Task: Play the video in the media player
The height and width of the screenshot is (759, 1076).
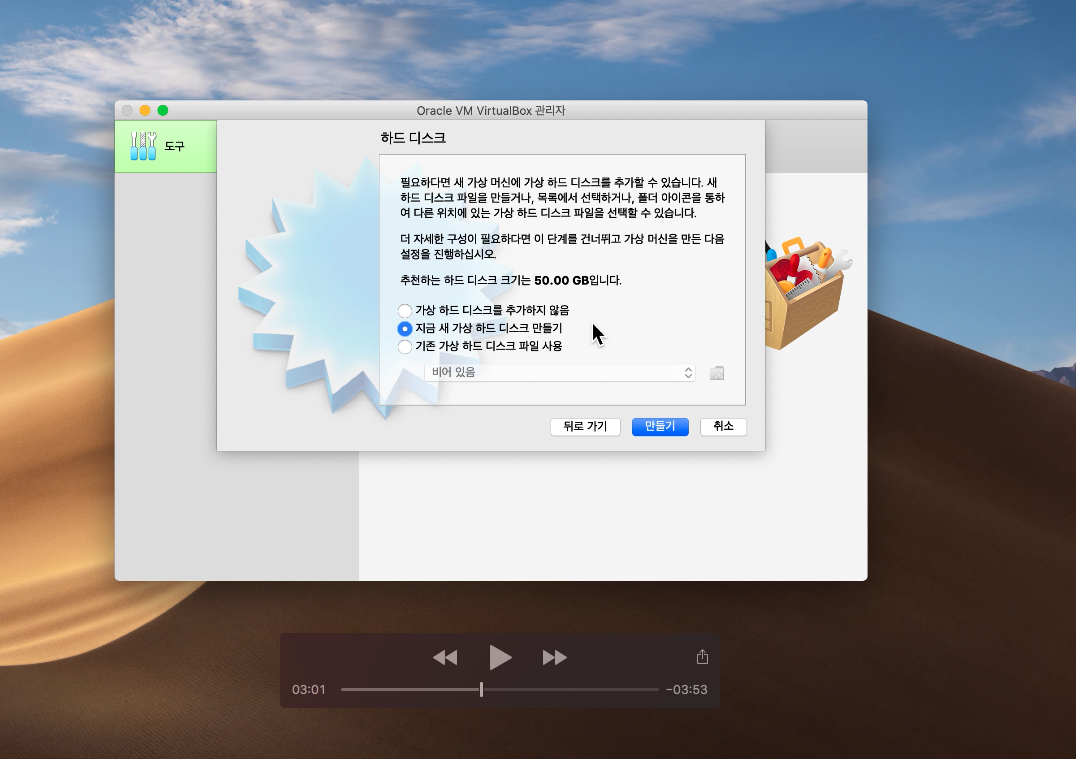Action: click(500, 657)
